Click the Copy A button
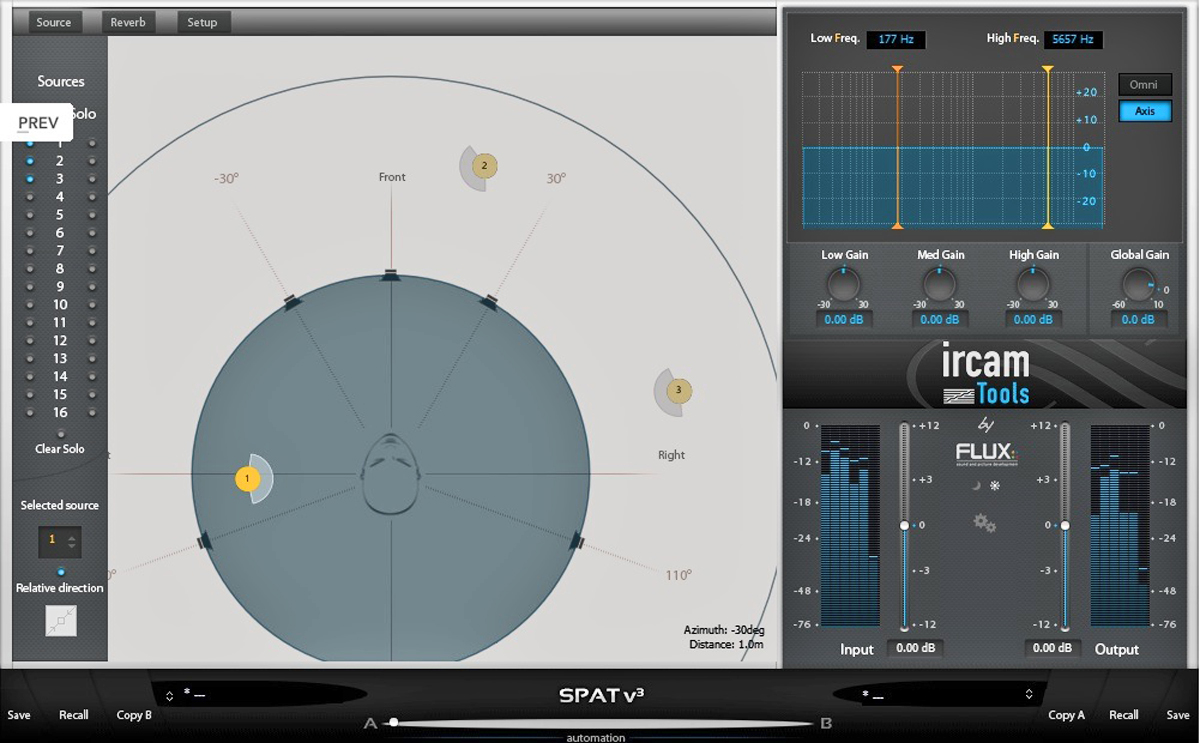1200x743 pixels. (1066, 715)
